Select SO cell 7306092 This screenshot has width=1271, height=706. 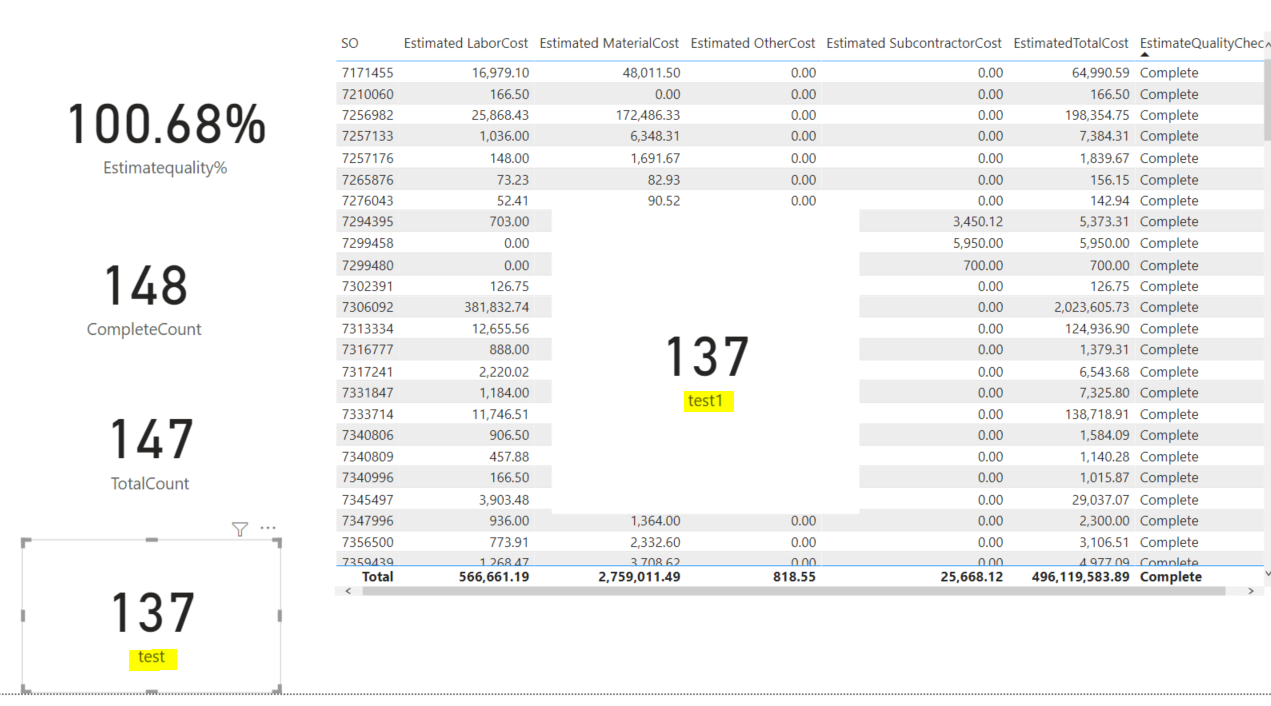[x=367, y=307]
